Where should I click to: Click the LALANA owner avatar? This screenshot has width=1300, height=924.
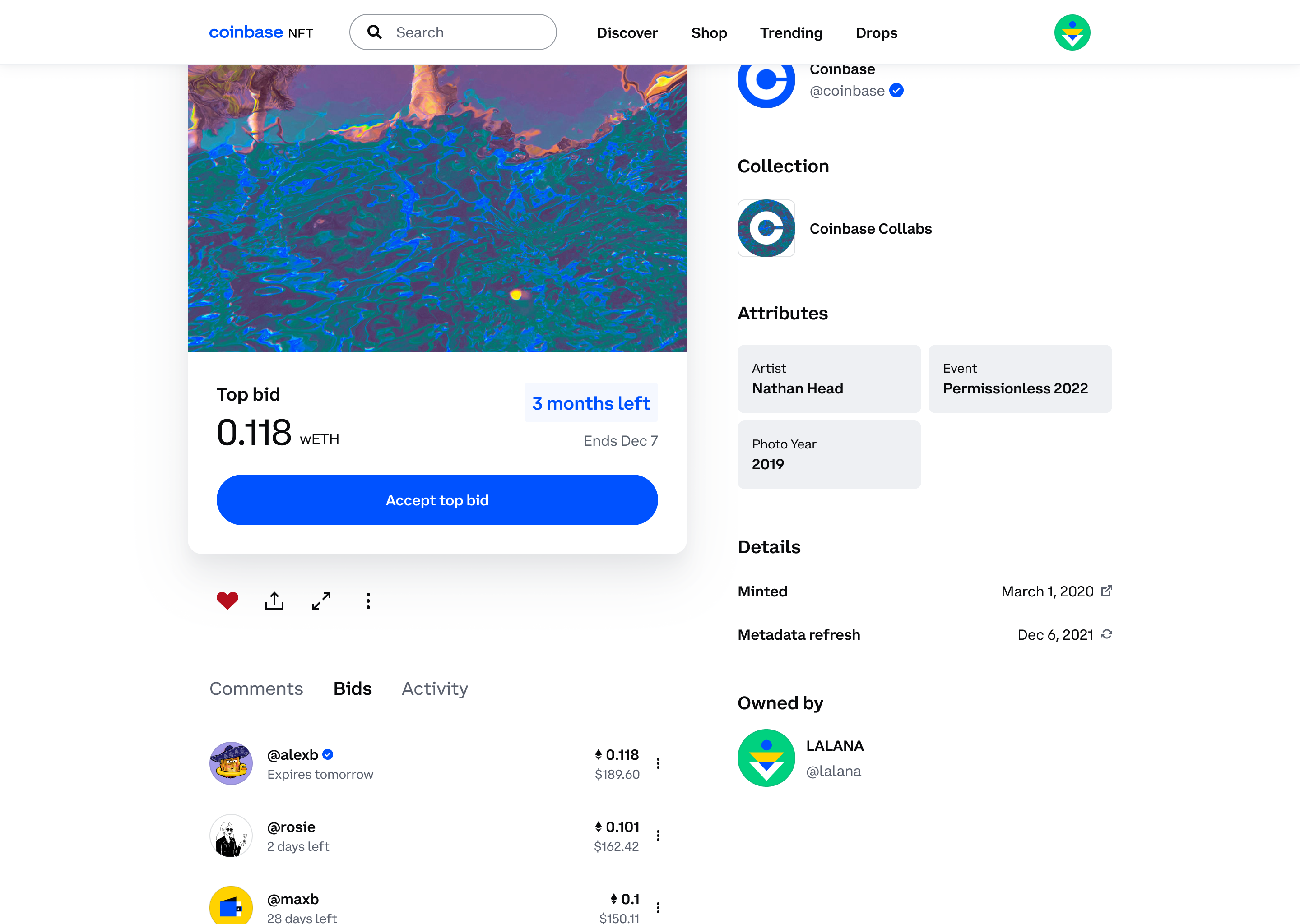(x=766, y=758)
